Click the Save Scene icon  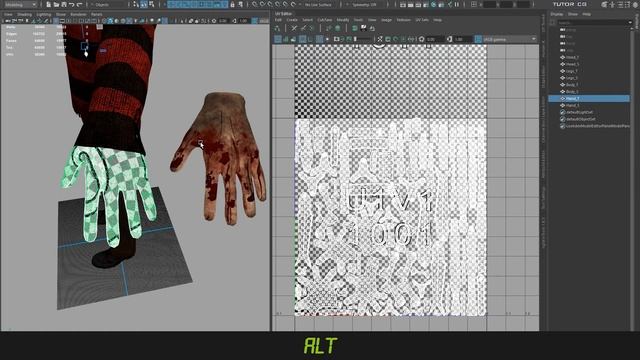[x=64, y=4]
